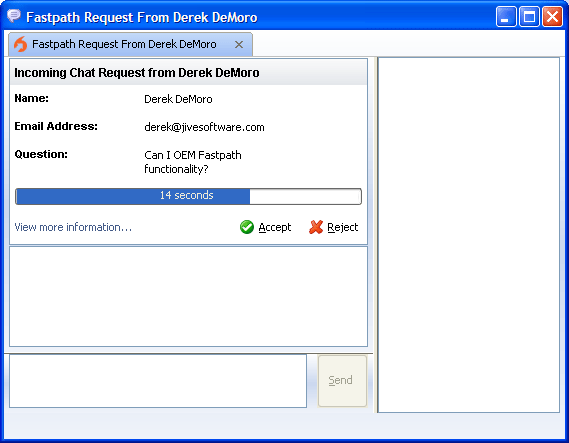Close the Fastpath Request tab with its X
569x443 pixels.
239,45
